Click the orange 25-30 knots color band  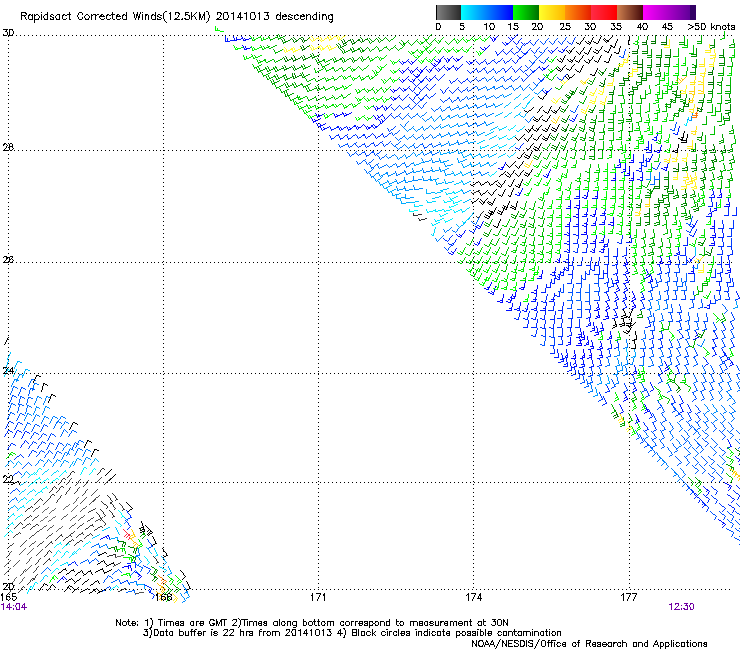pos(578,12)
